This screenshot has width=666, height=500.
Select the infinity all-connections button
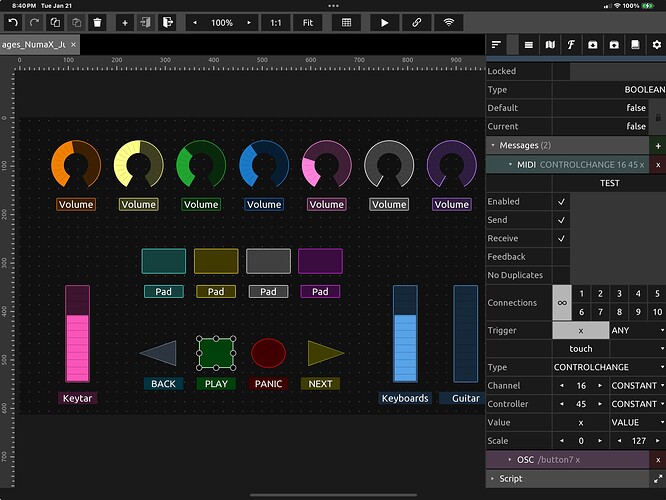[x=562, y=302]
